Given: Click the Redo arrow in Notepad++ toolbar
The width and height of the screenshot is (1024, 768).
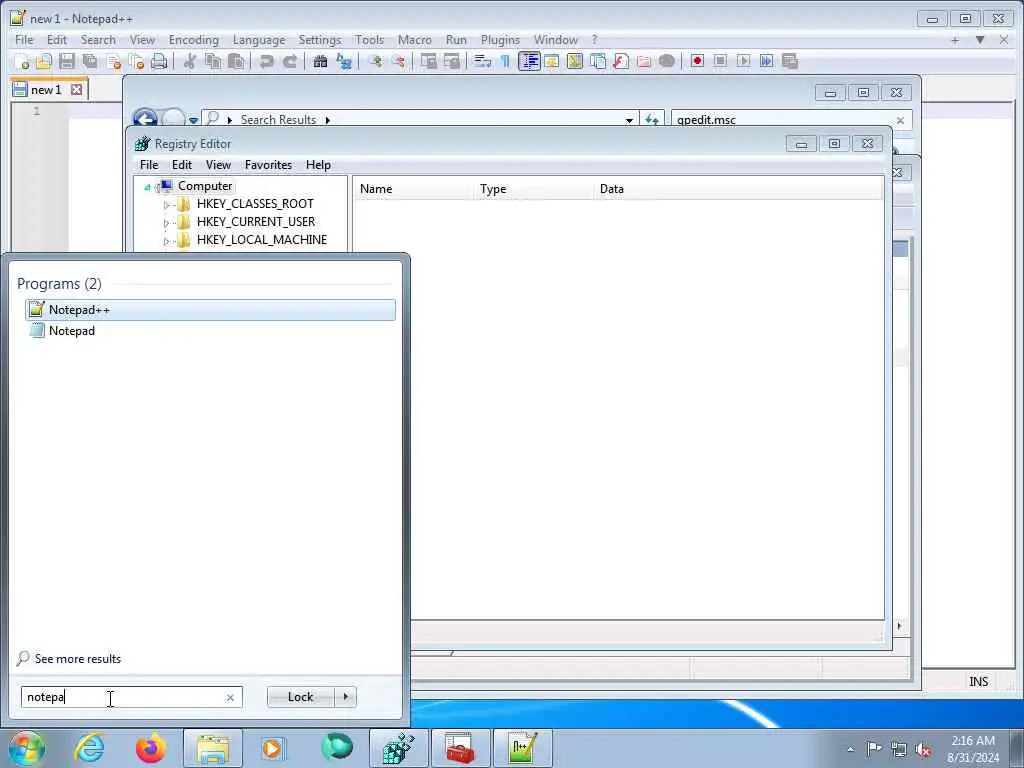Looking at the screenshot, I should pos(290,61).
